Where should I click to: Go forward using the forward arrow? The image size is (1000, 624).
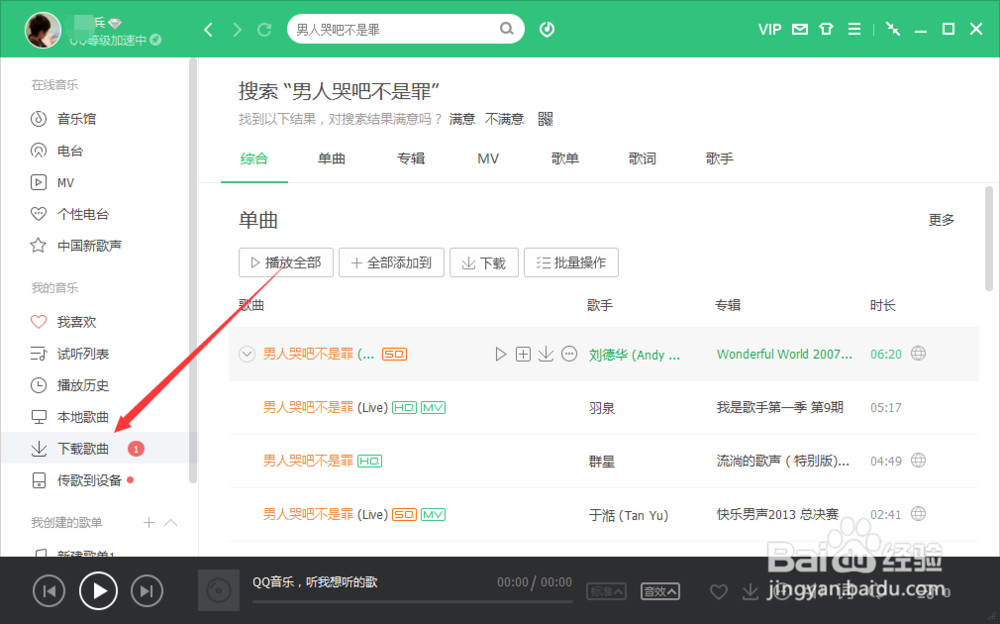[237, 29]
